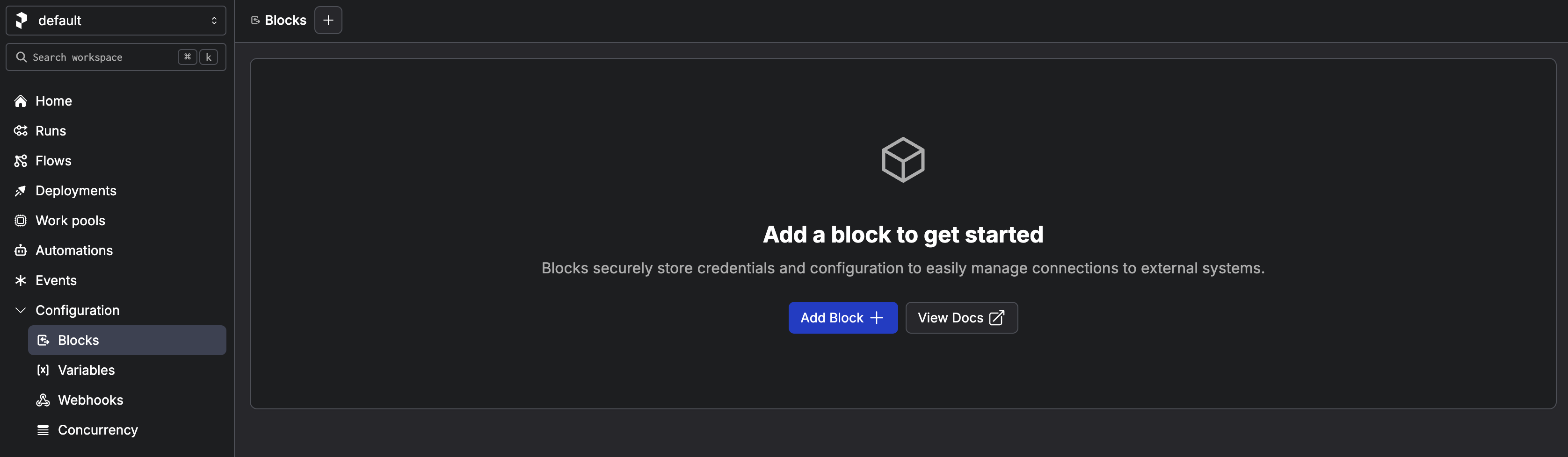Click the Events asterisk icon

pos(21,280)
